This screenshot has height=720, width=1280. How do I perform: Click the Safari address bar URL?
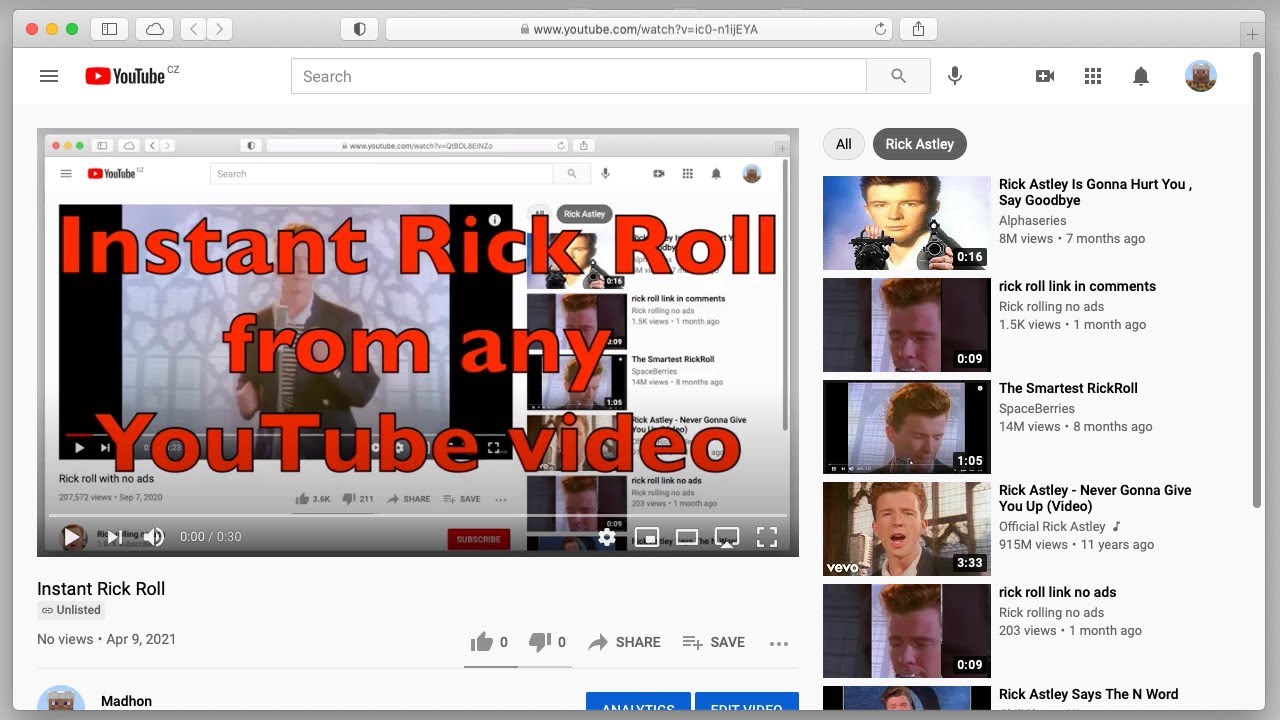[645, 29]
